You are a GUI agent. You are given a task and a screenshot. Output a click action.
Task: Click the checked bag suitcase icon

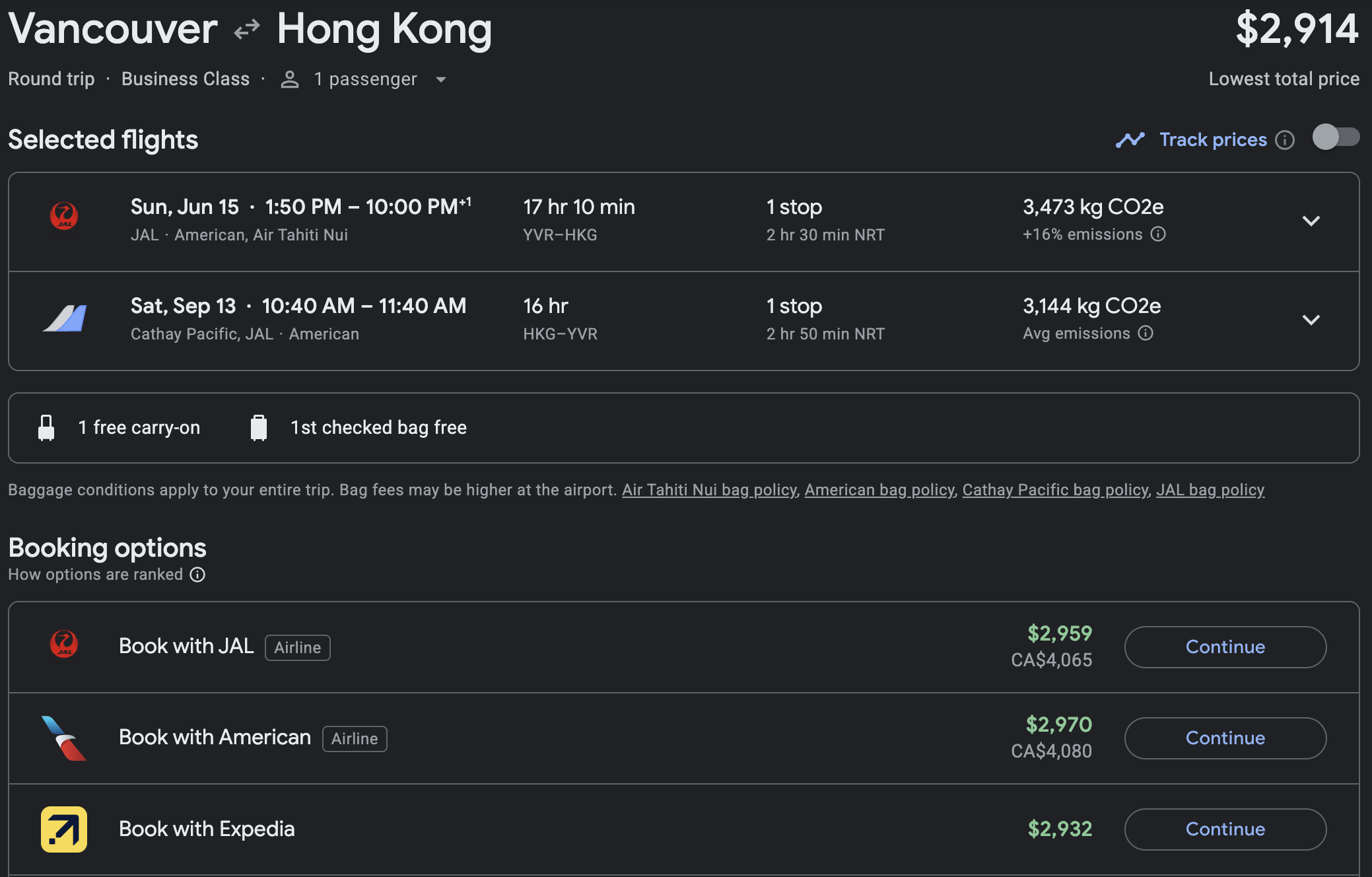coord(259,428)
